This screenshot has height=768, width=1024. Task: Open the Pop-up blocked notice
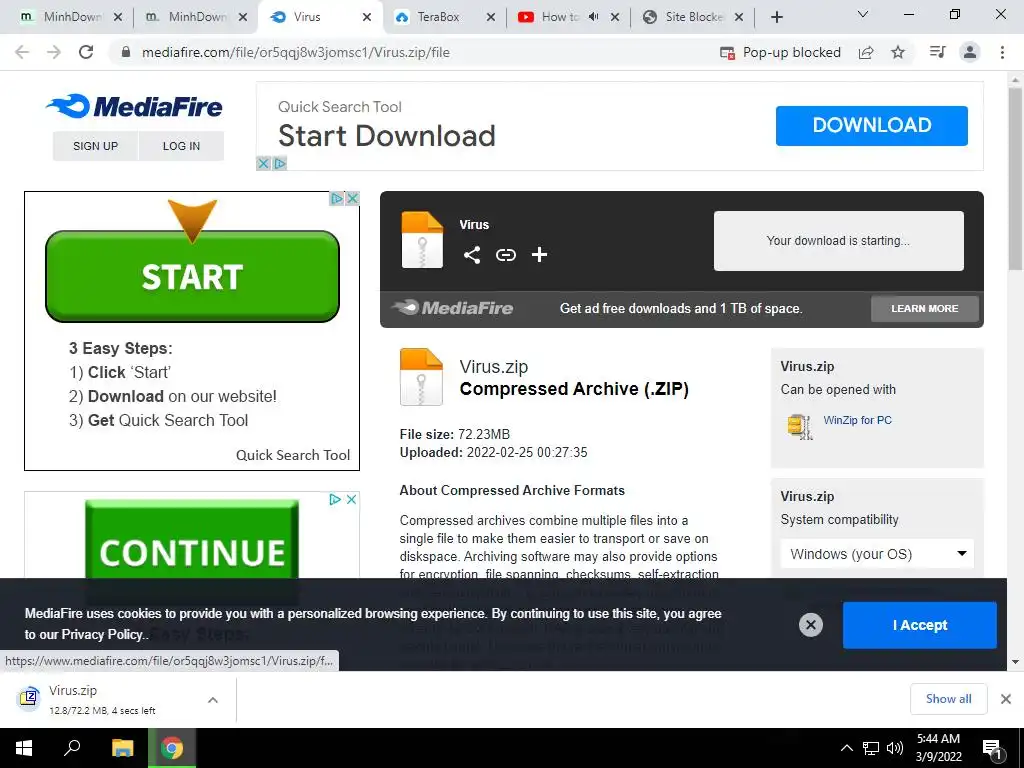pyautogui.click(x=780, y=52)
